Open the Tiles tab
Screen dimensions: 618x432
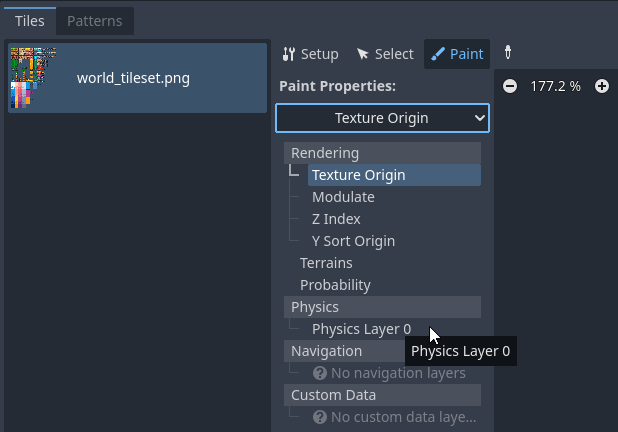coord(29,21)
